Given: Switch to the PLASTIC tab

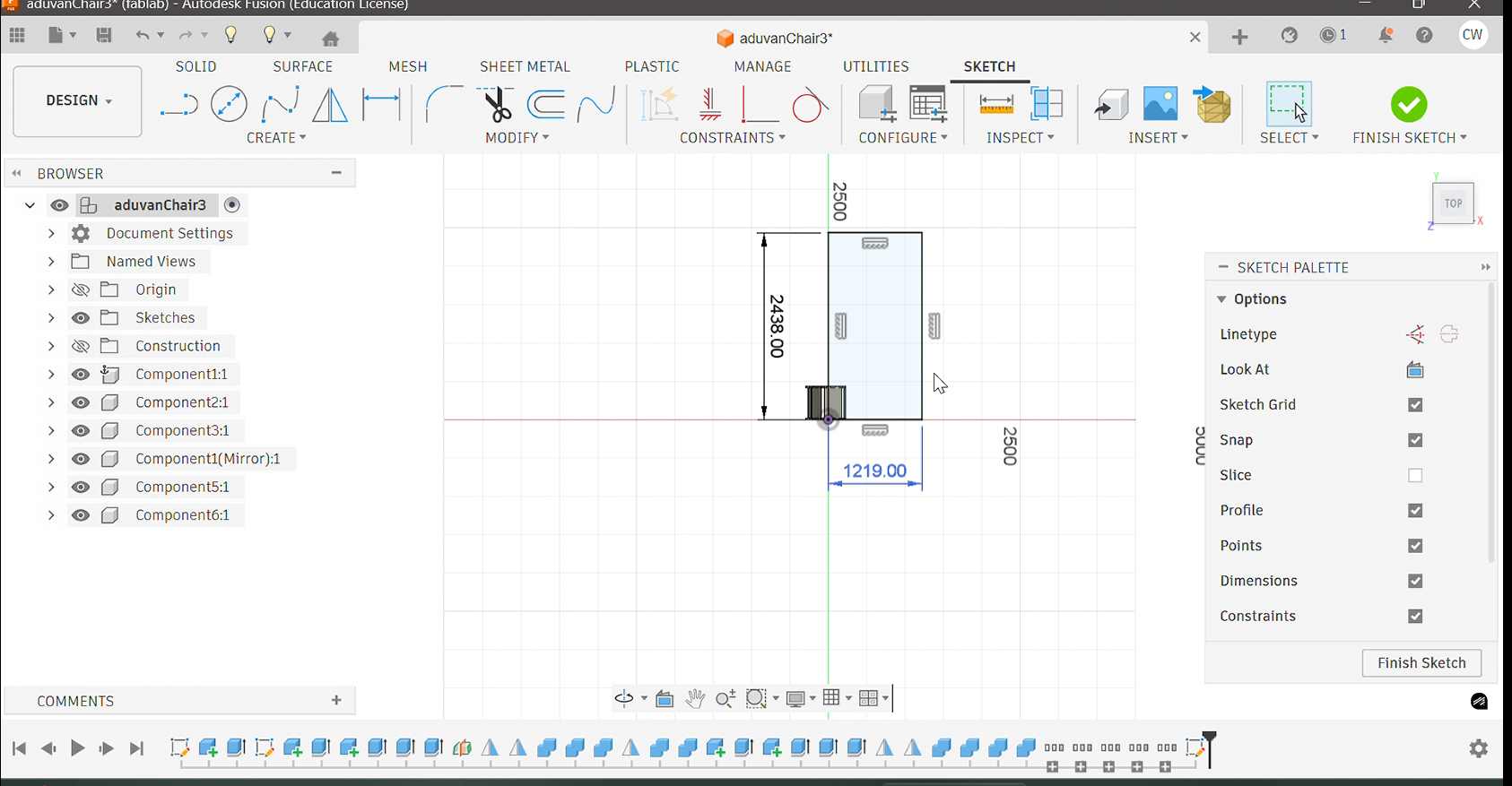Looking at the screenshot, I should [652, 66].
